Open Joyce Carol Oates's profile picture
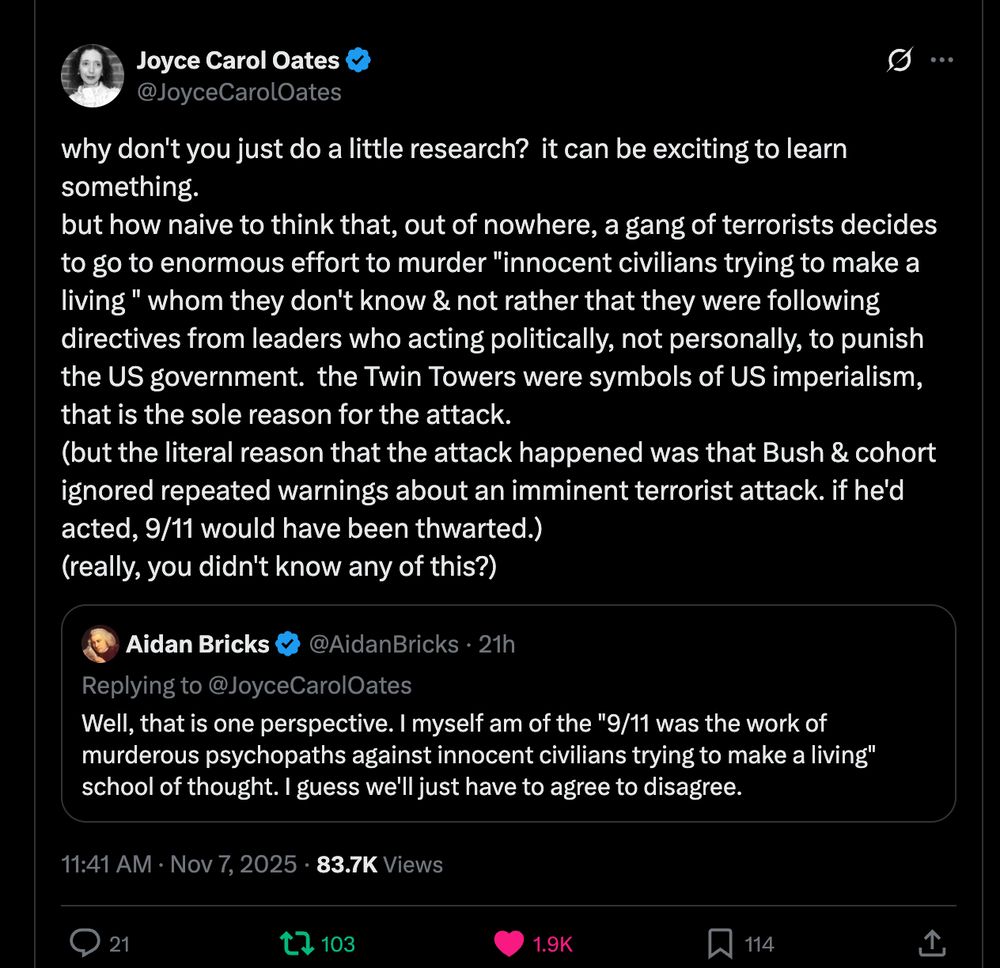The width and height of the screenshot is (1000, 968). pos(92,77)
